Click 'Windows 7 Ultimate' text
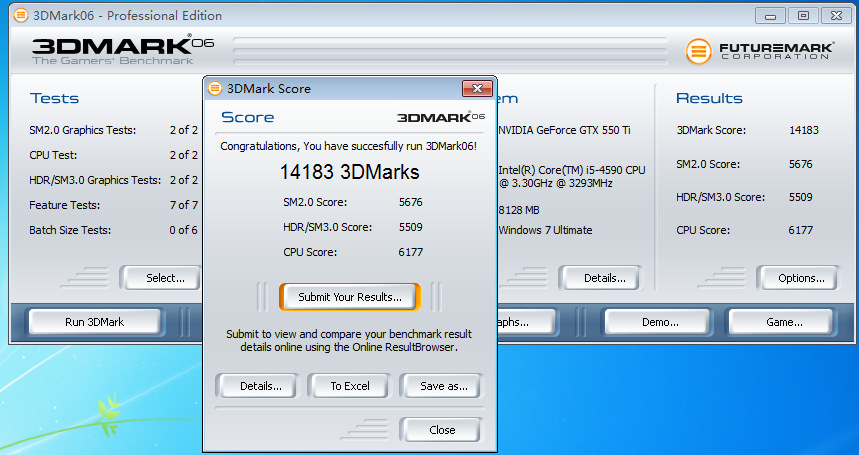Image resolution: width=859 pixels, height=455 pixels. 545,230
